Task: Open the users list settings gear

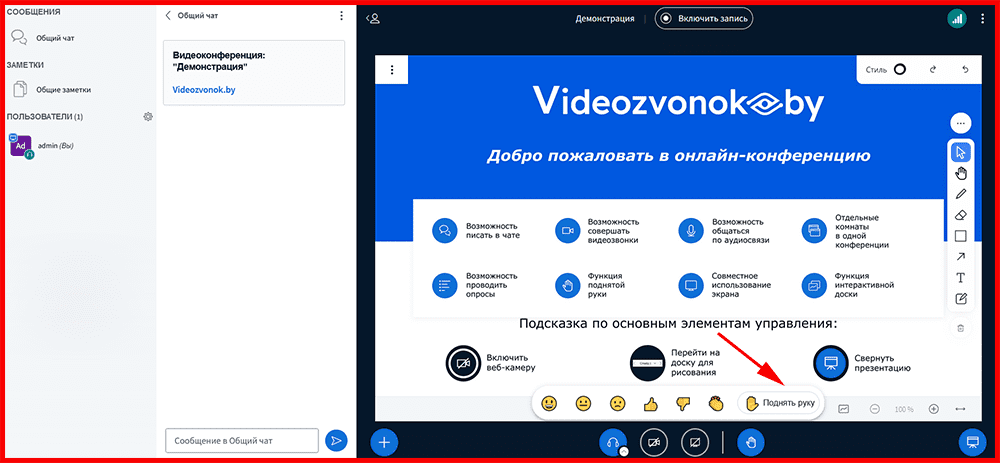Action: pyautogui.click(x=148, y=117)
